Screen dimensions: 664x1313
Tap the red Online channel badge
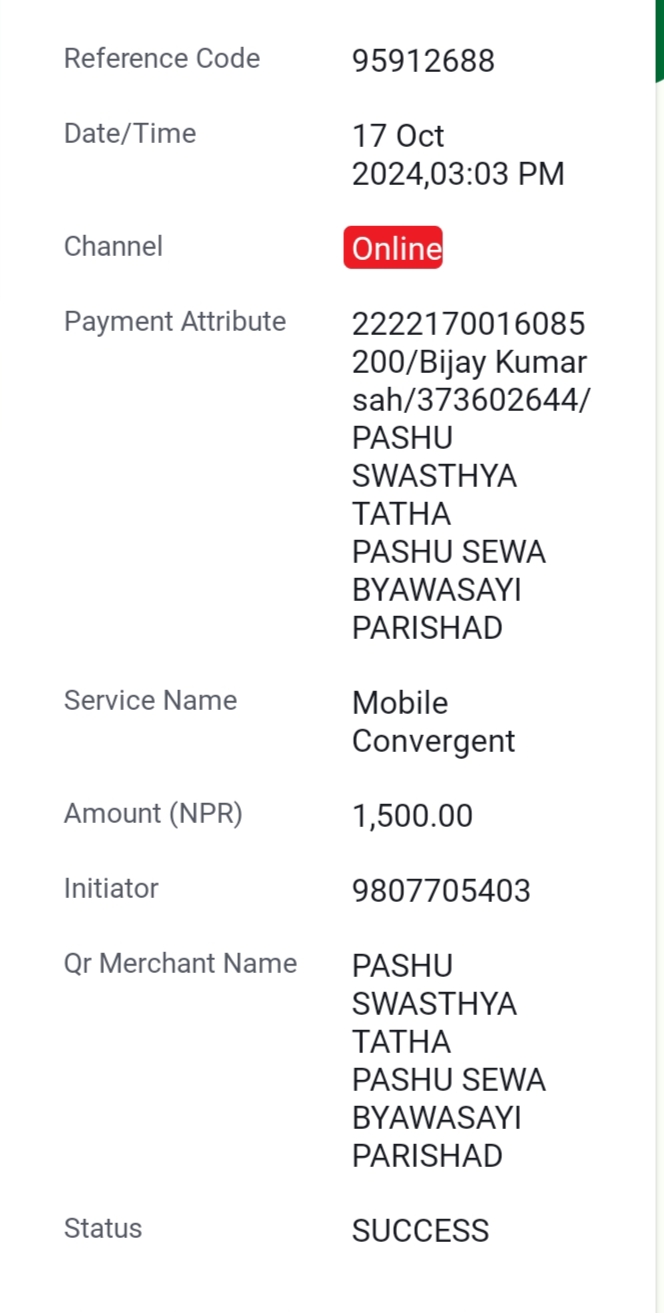pos(393,248)
